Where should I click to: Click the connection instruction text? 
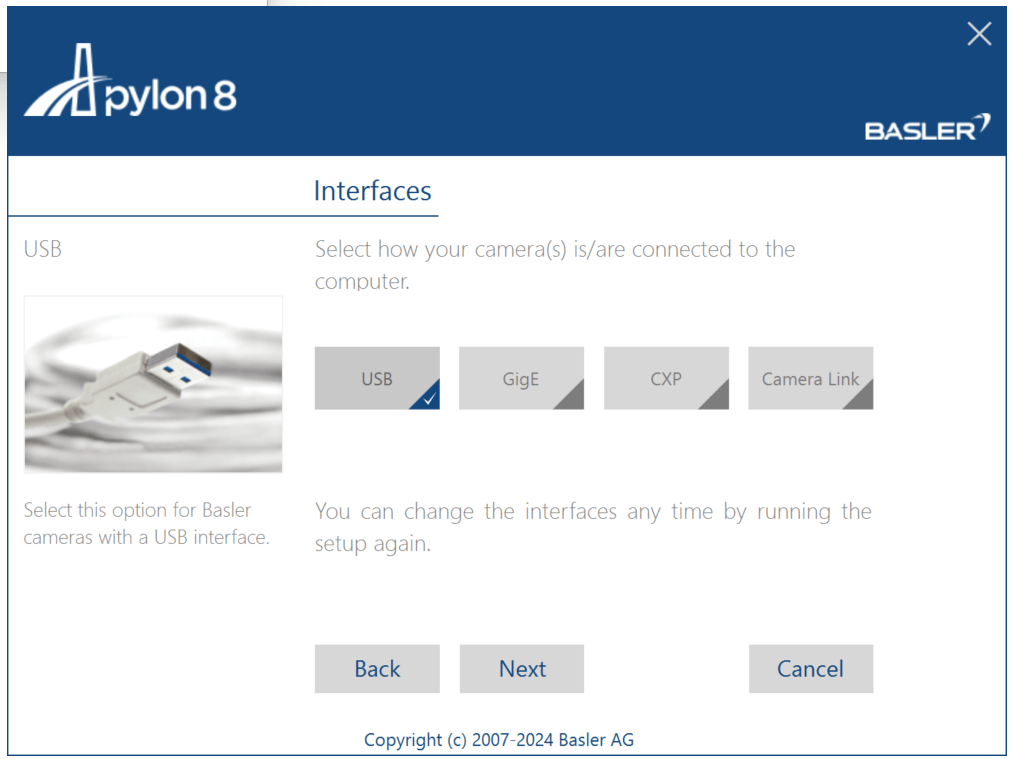[x=555, y=264]
